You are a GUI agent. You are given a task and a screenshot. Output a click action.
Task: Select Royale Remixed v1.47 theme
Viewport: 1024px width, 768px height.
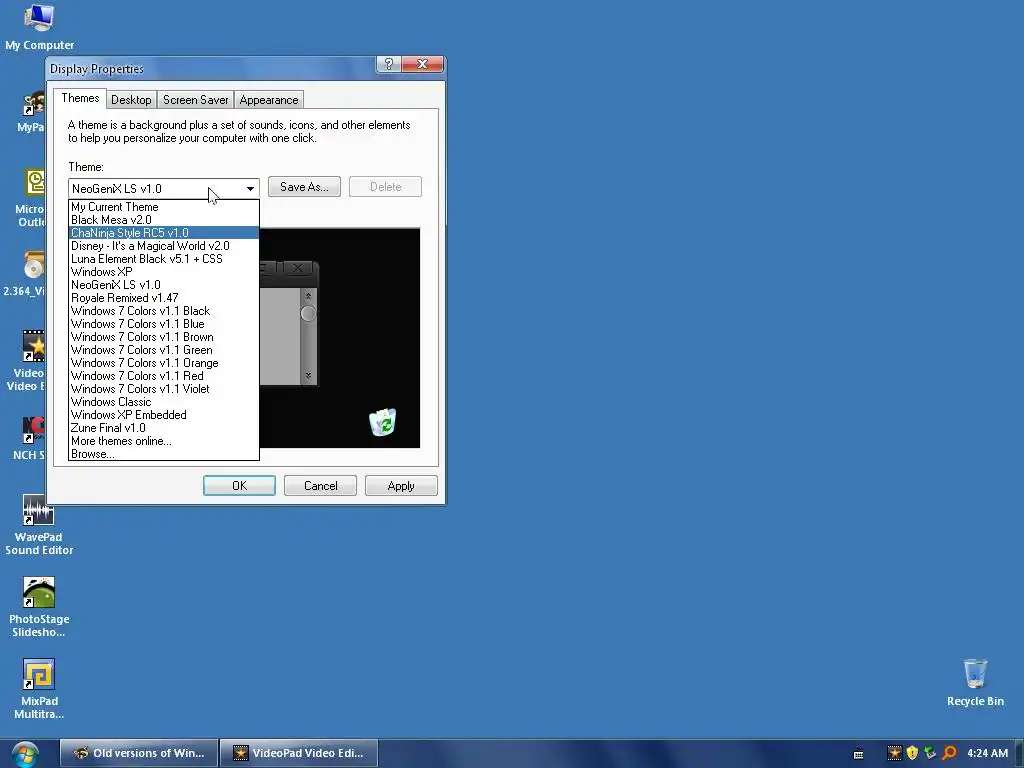[164, 298]
